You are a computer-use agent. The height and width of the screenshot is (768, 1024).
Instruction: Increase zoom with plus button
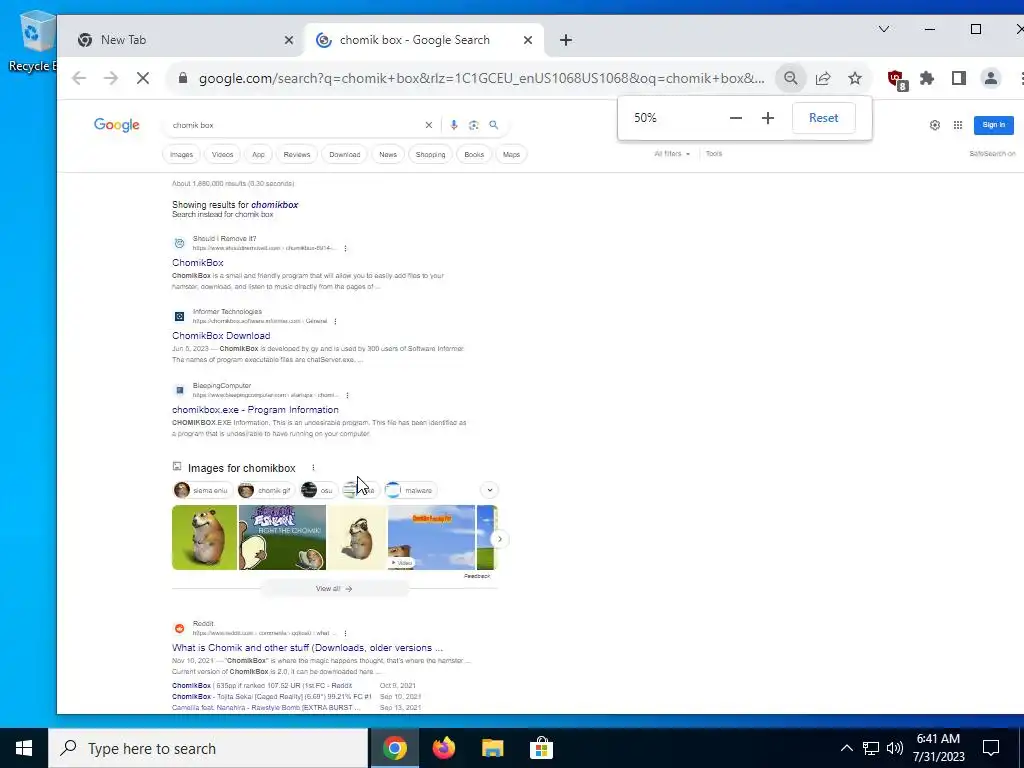[768, 118]
